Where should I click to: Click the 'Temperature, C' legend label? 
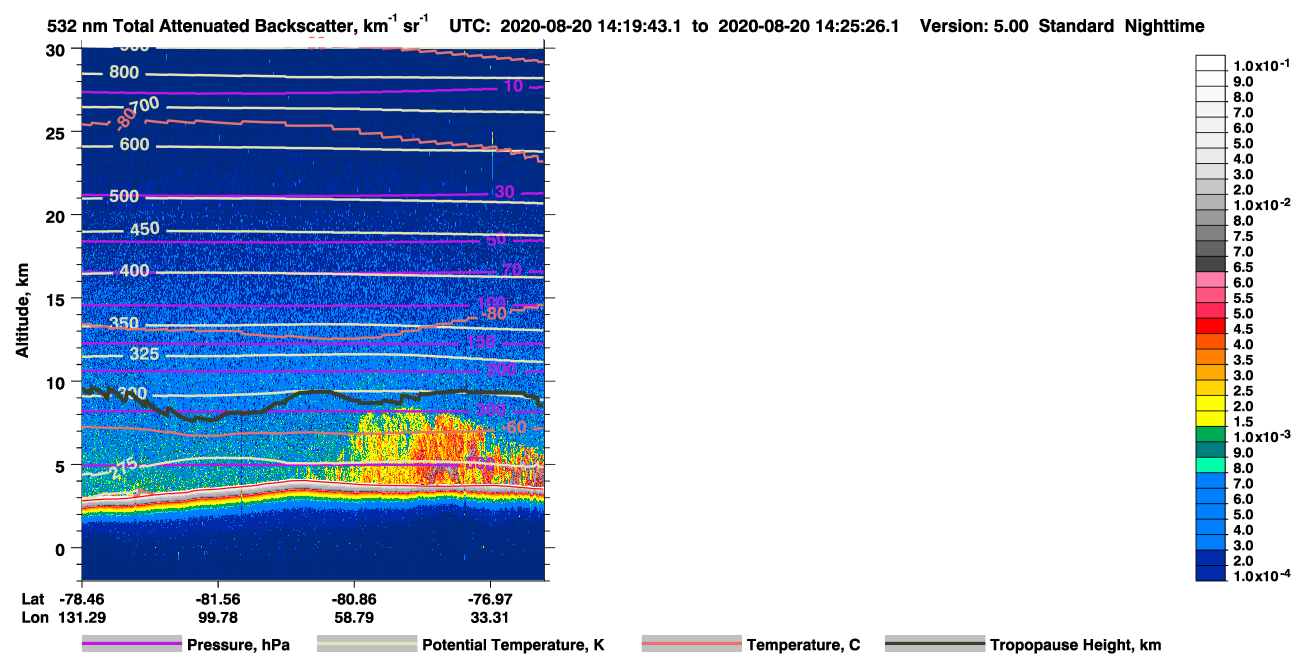pos(803,645)
